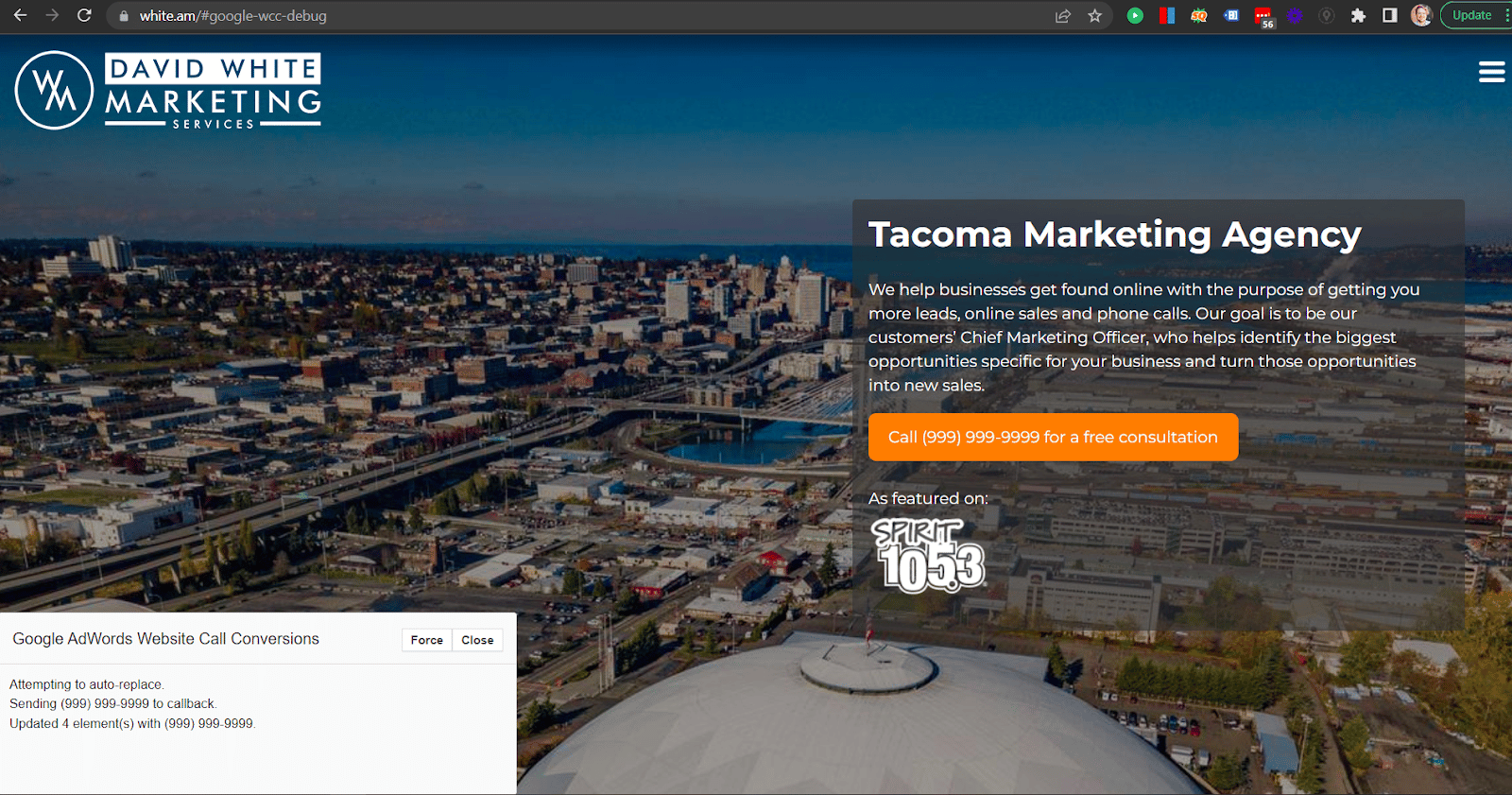Open the grayed-out location pin extension
Viewport: 1512px width, 795px height.
point(1327,15)
